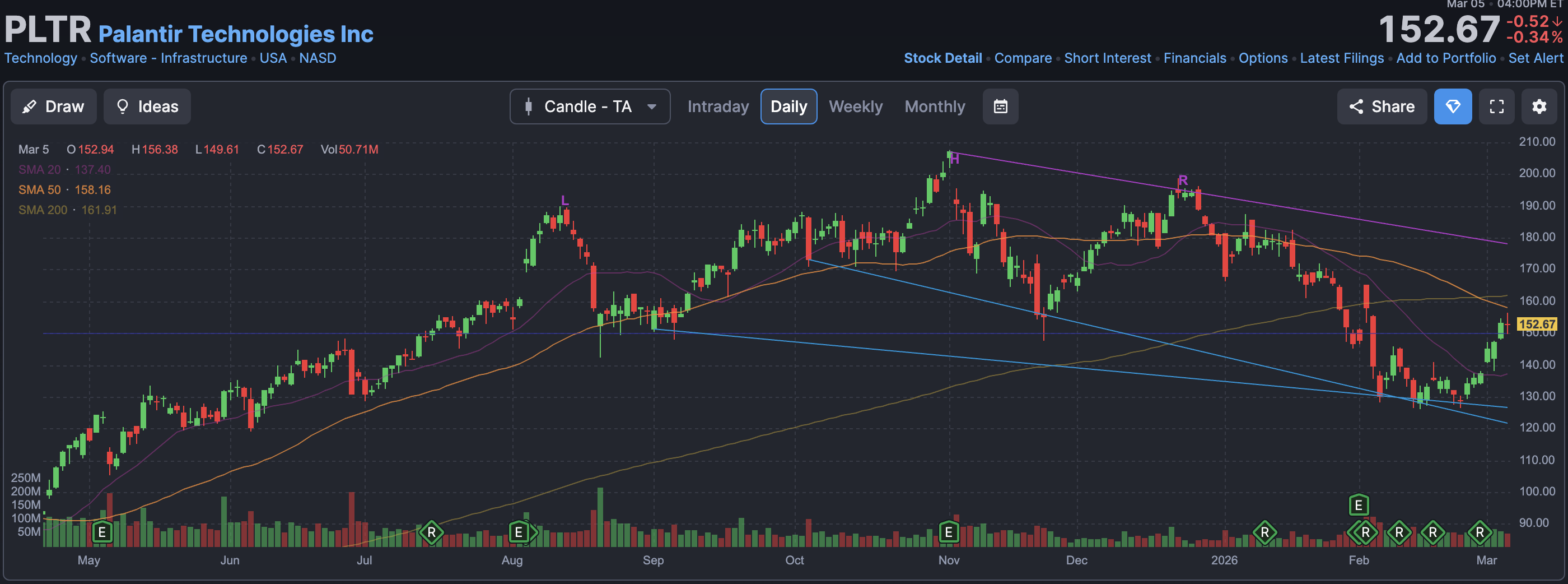This screenshot has width=1568, height=584.
Task: Click the R marker nearest the Mar label
Action: [x=1480, y=532]
